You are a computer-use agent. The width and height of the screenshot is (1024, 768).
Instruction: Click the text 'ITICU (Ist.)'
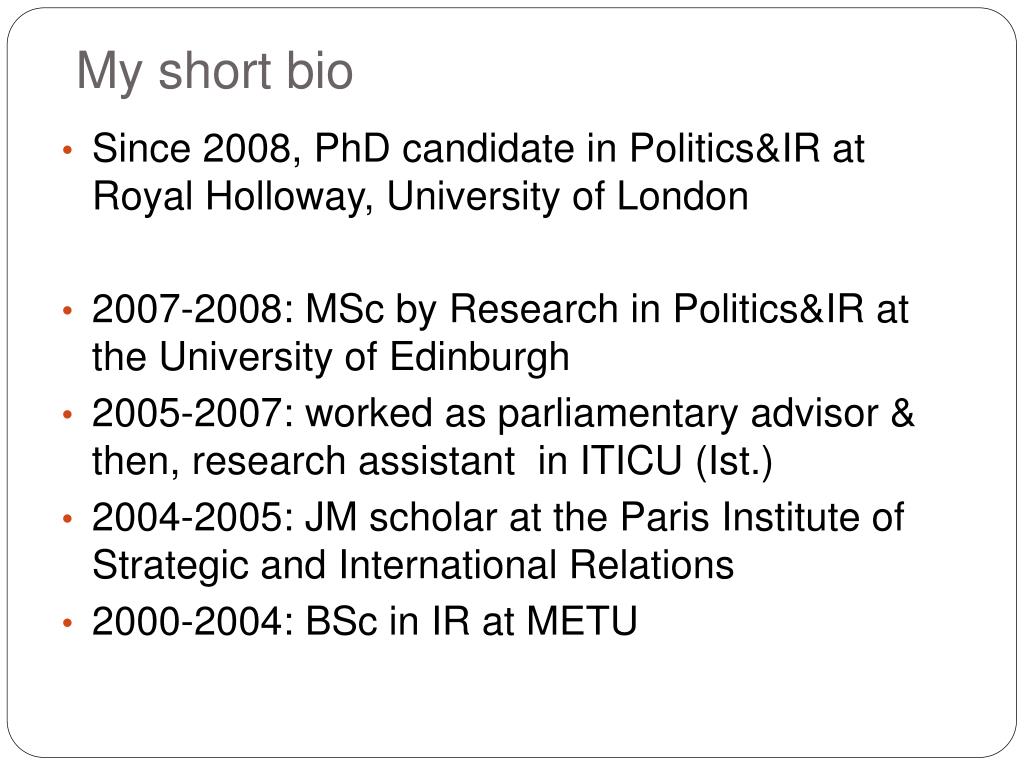[x=676, y=461]
